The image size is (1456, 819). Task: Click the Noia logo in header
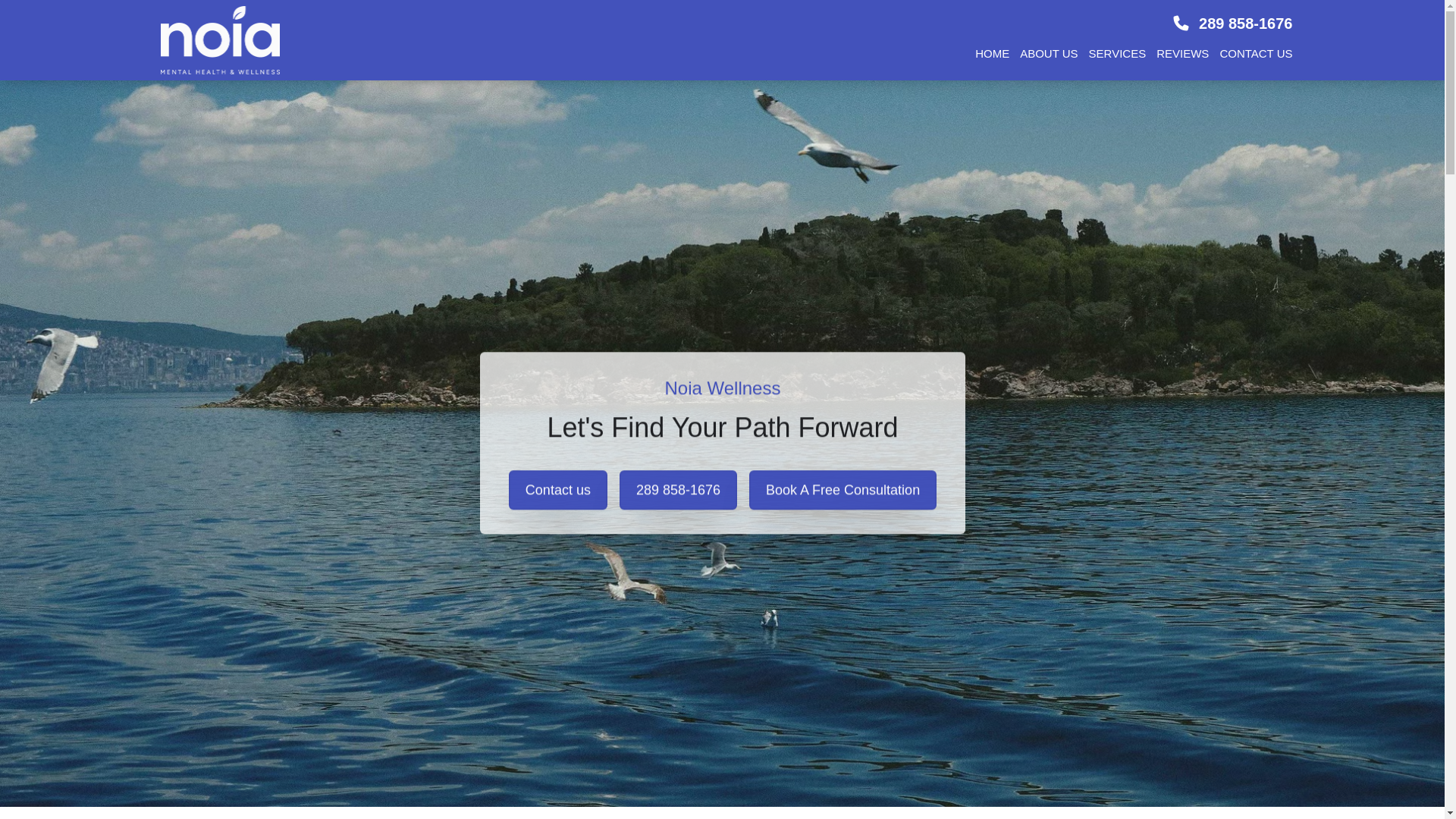(220, 40)
